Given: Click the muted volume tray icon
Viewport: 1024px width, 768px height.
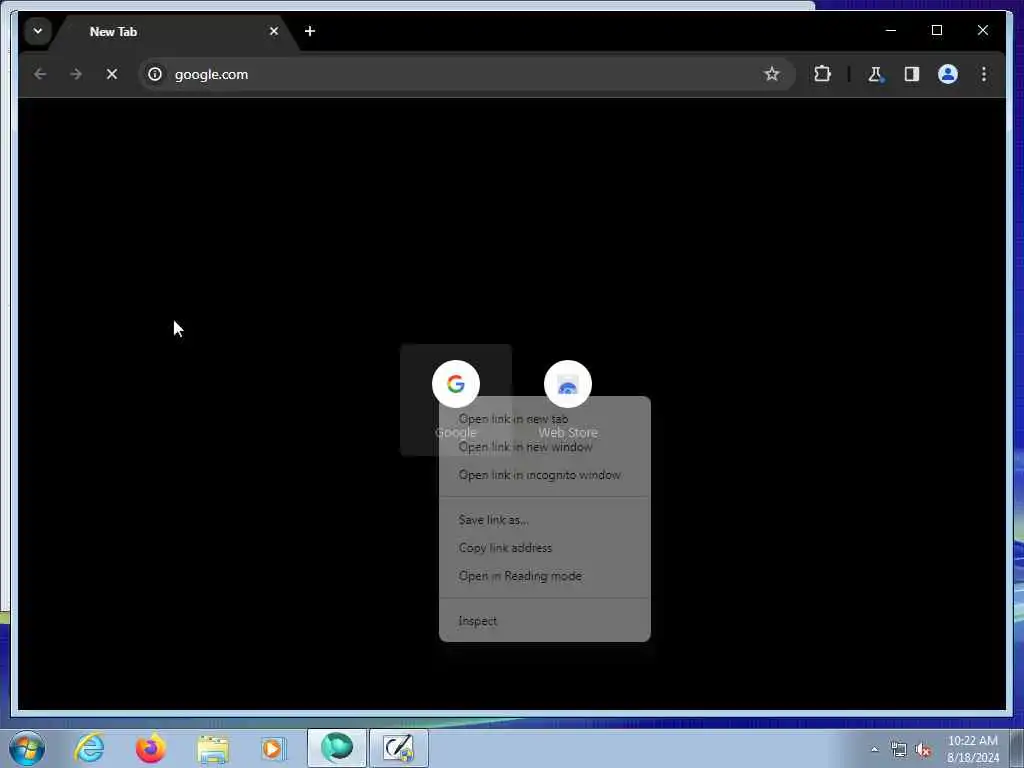Looking at the screenshot, I should [923, 750].
